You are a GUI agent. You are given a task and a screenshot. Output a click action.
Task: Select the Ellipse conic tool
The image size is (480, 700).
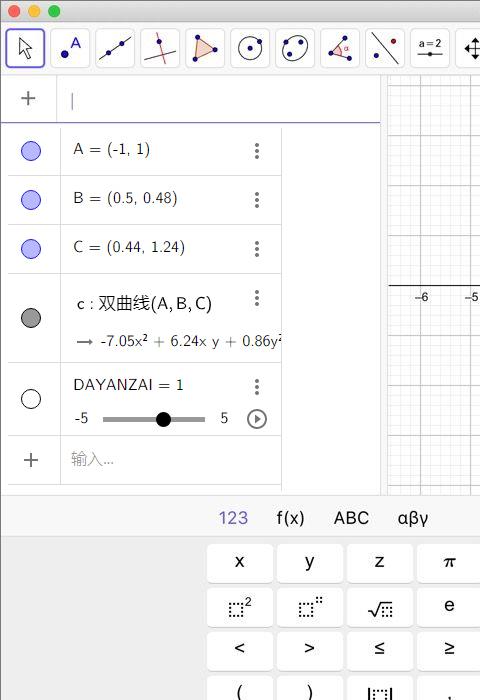295,48
